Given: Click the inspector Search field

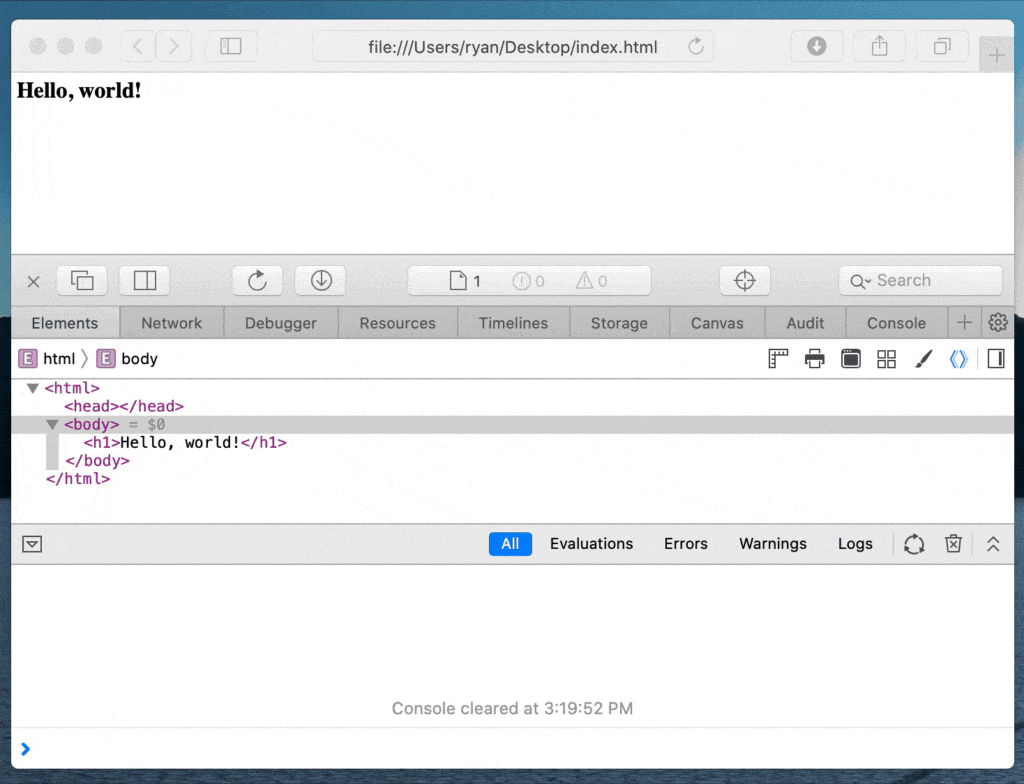Looking at the screenshot, I should (920, 281).
